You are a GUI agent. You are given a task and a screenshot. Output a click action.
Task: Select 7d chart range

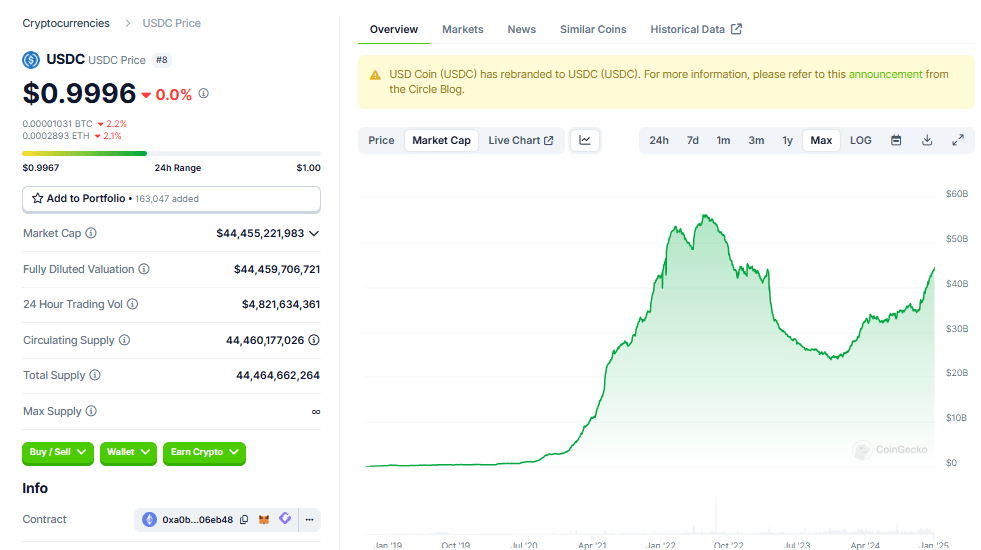pos(693,140)
